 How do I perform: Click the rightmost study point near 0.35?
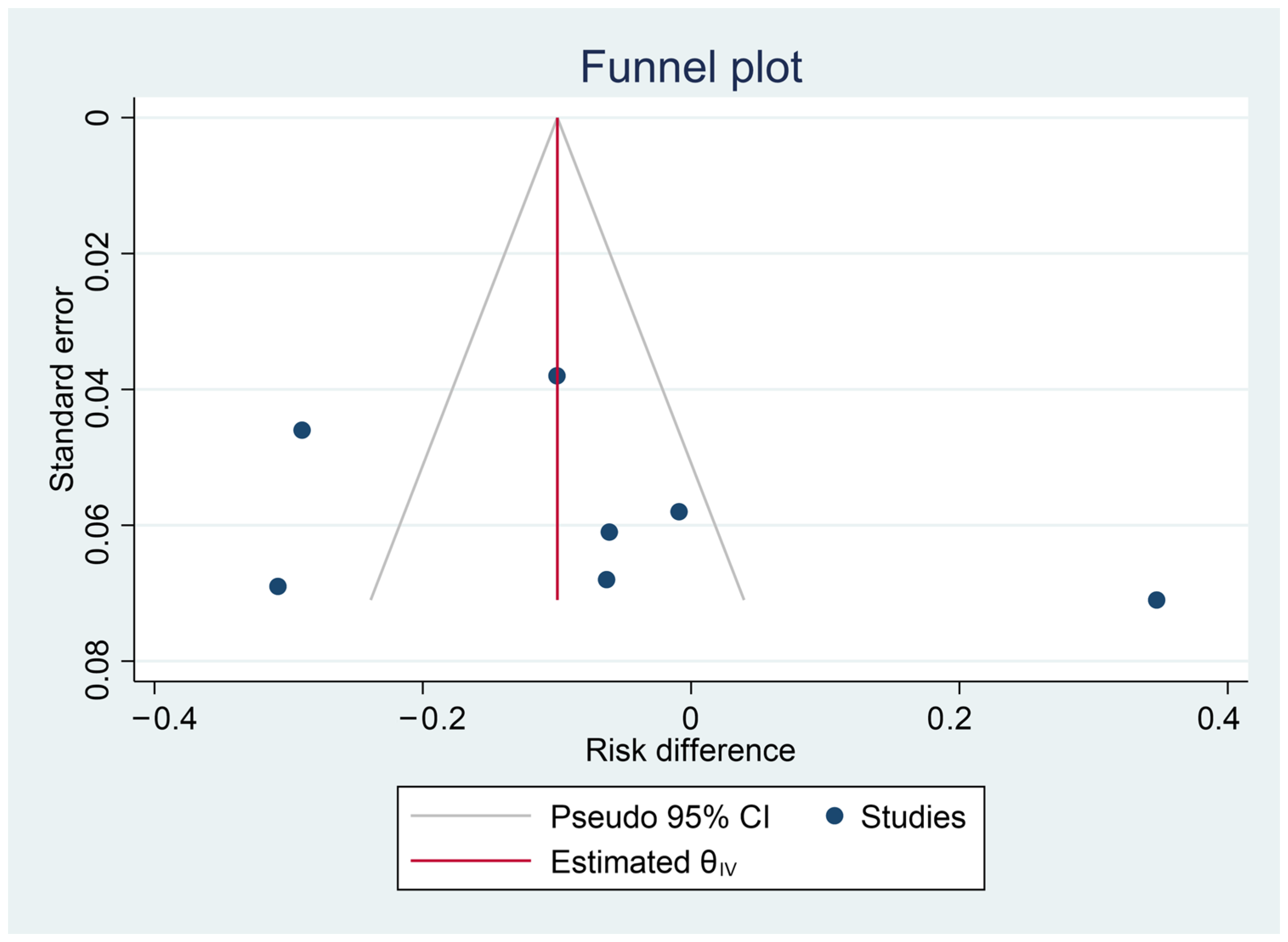coord(1156,600)
